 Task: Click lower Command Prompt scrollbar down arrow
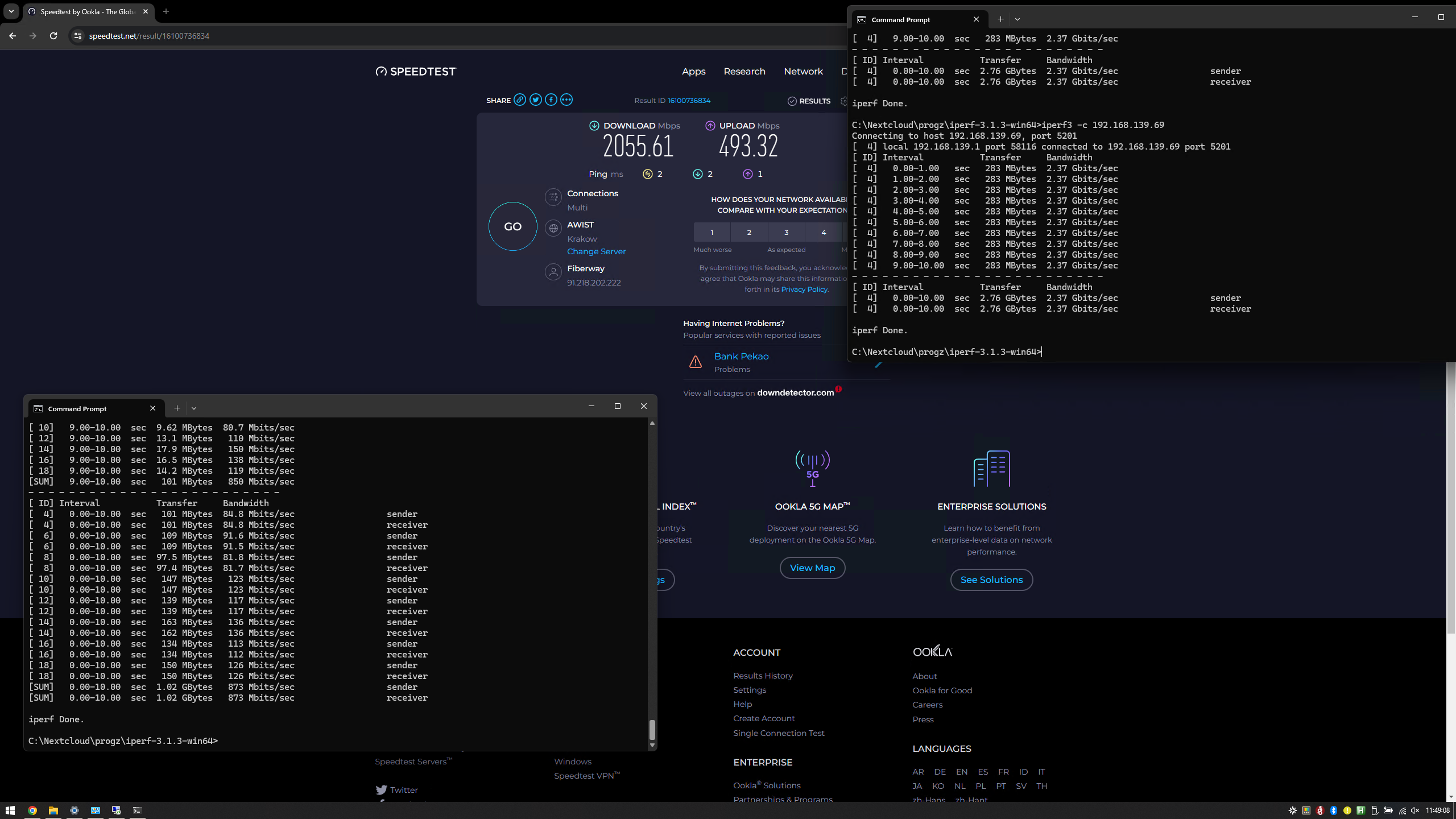[652, 745]
